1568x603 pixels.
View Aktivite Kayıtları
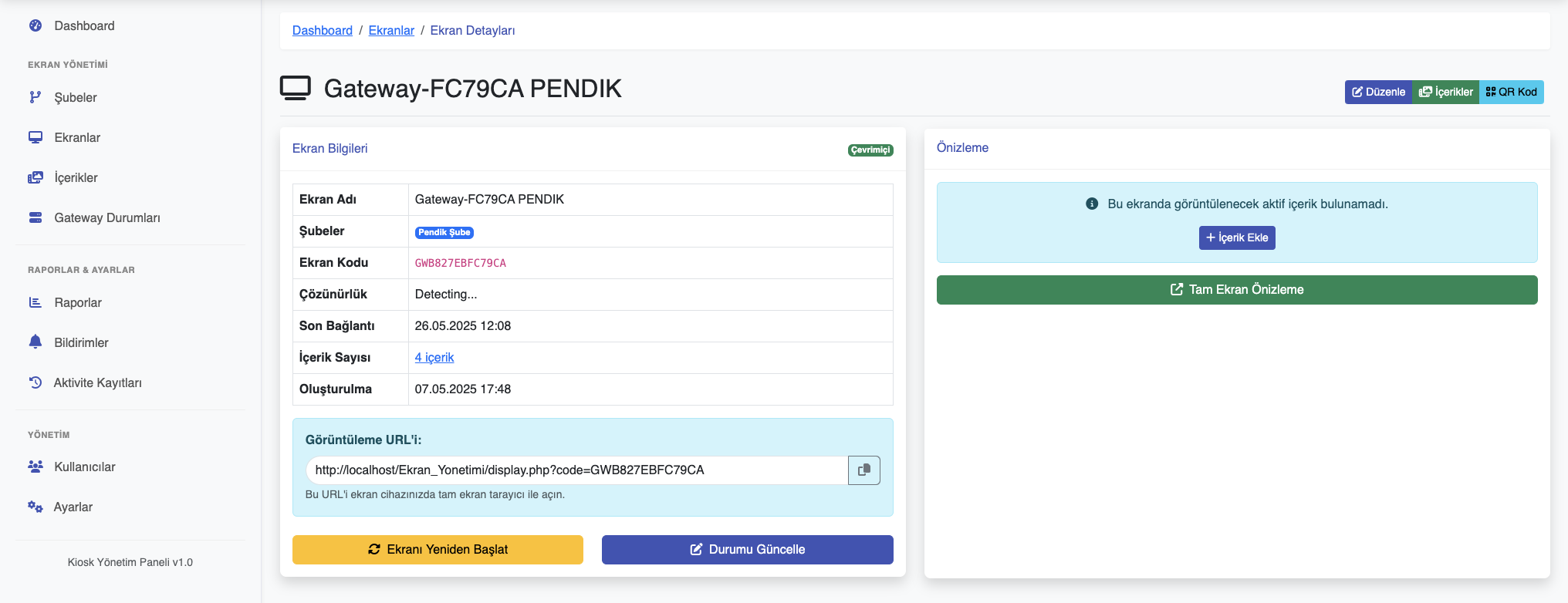[97, 382]
